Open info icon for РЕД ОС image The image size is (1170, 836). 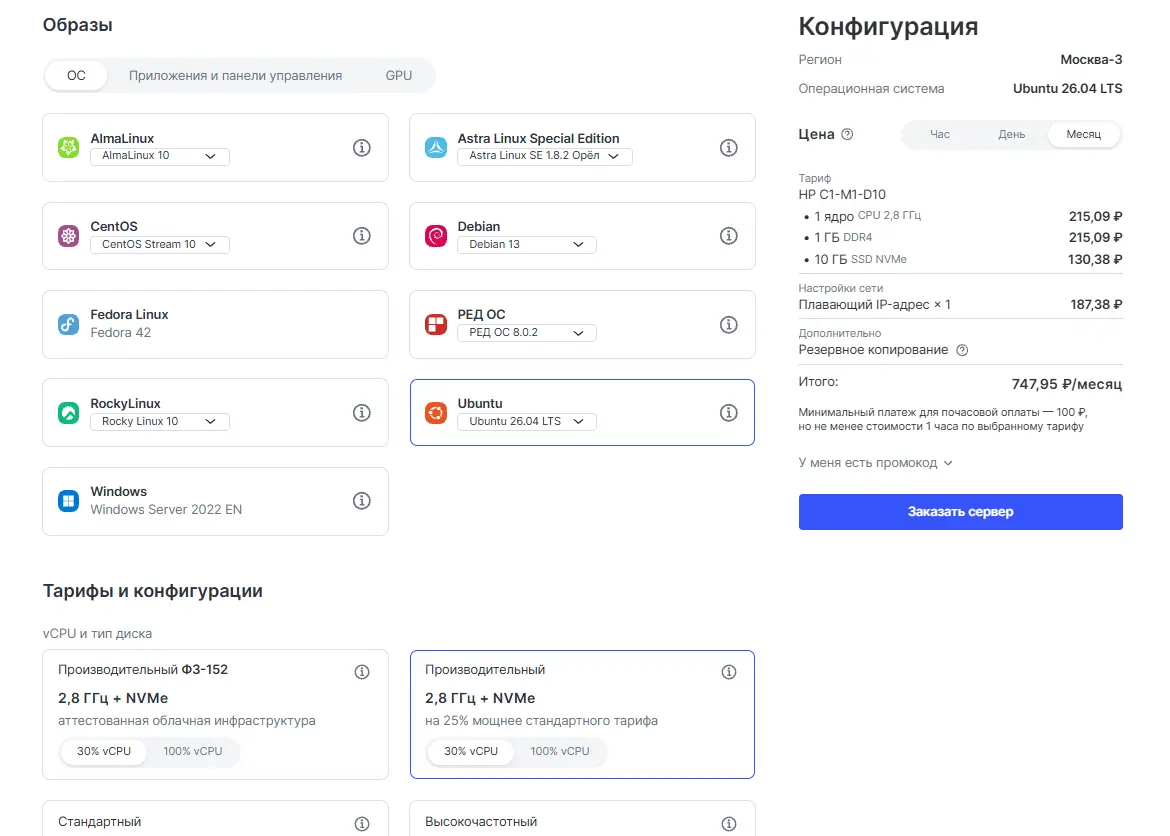pos(729,325)
